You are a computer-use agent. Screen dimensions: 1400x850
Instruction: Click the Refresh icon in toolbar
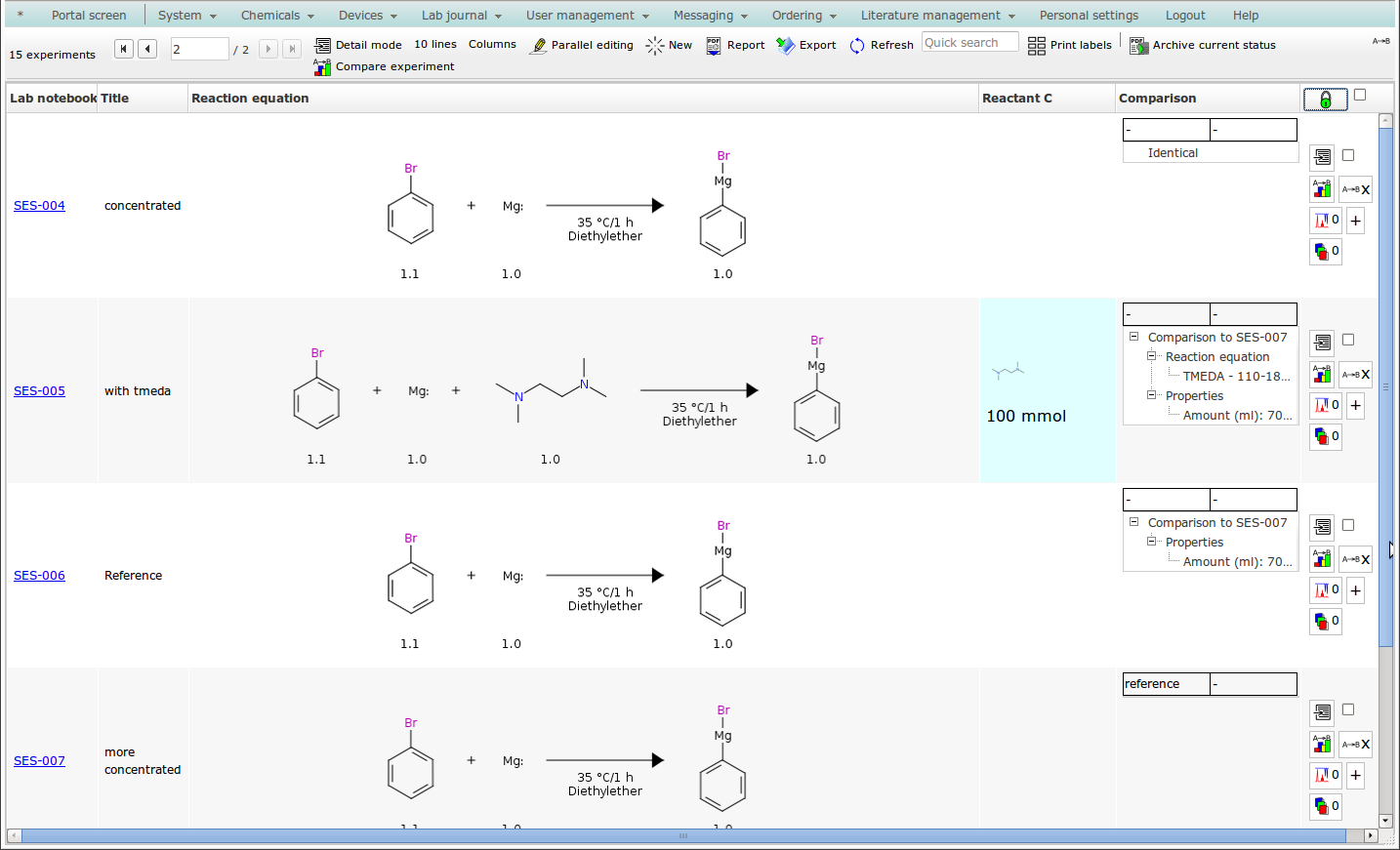tap(857, 46)
